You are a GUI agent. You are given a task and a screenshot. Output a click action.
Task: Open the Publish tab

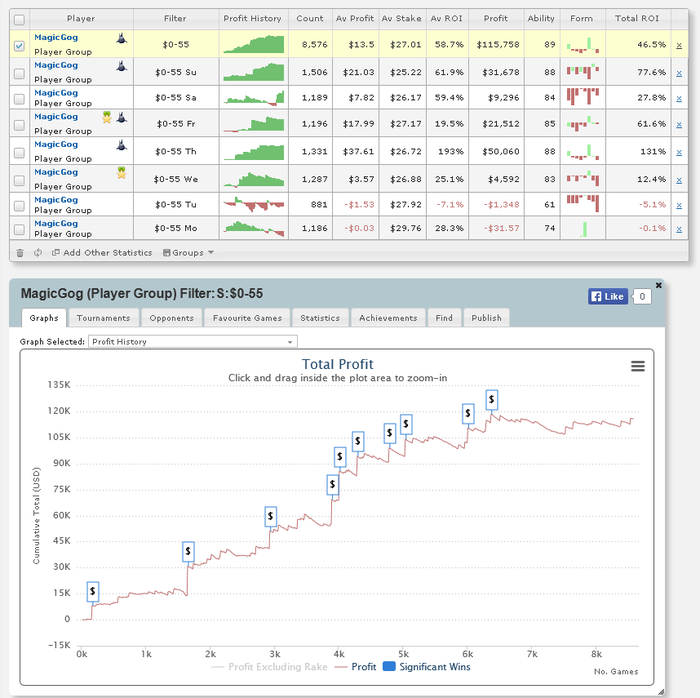[486, 318]
